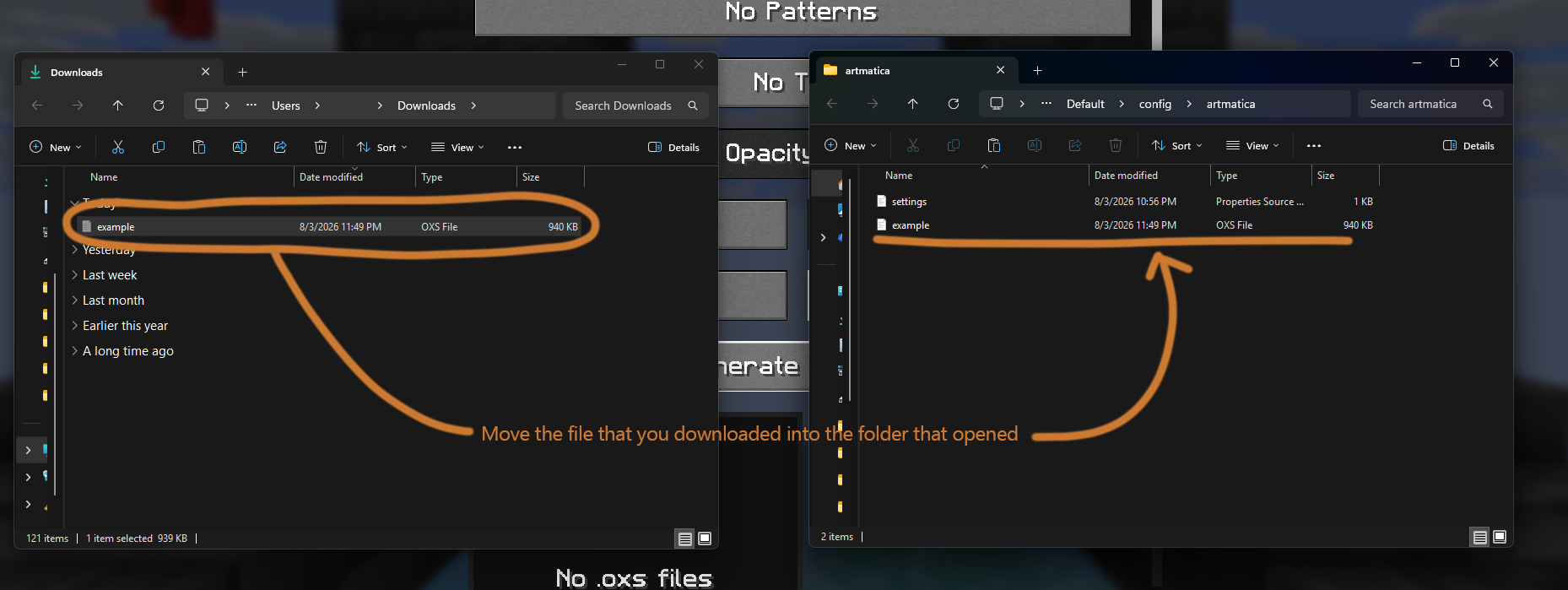
Task: Expand the A long time ago group
Action: pos(74,351)
